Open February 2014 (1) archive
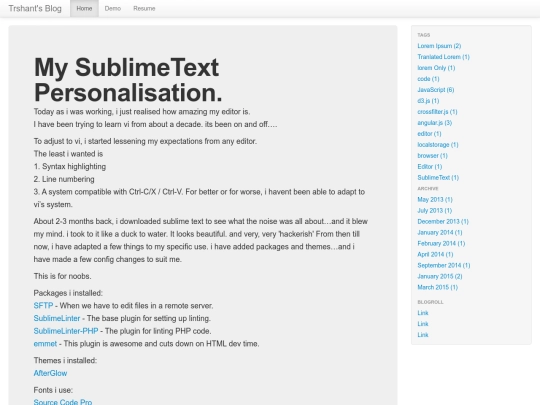 (441, 243)
